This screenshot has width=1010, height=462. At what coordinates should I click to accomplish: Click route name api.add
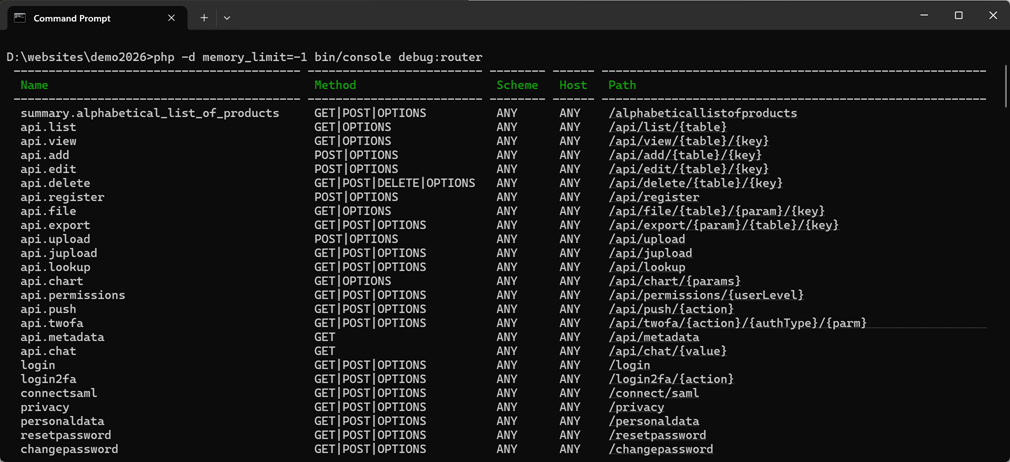pyautogui.click(x=45, y=155)
